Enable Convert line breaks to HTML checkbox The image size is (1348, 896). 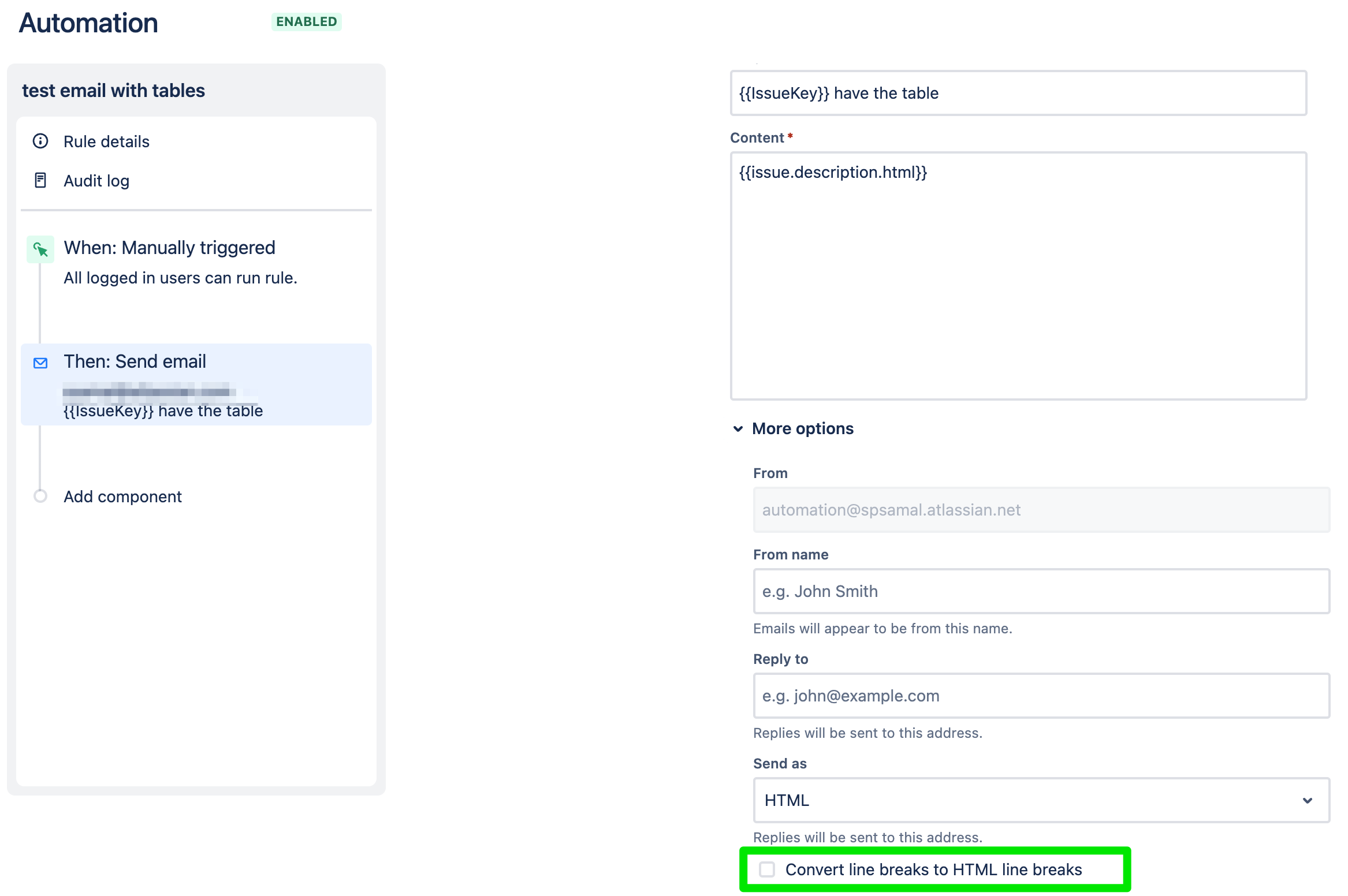[x=767, y=869]
